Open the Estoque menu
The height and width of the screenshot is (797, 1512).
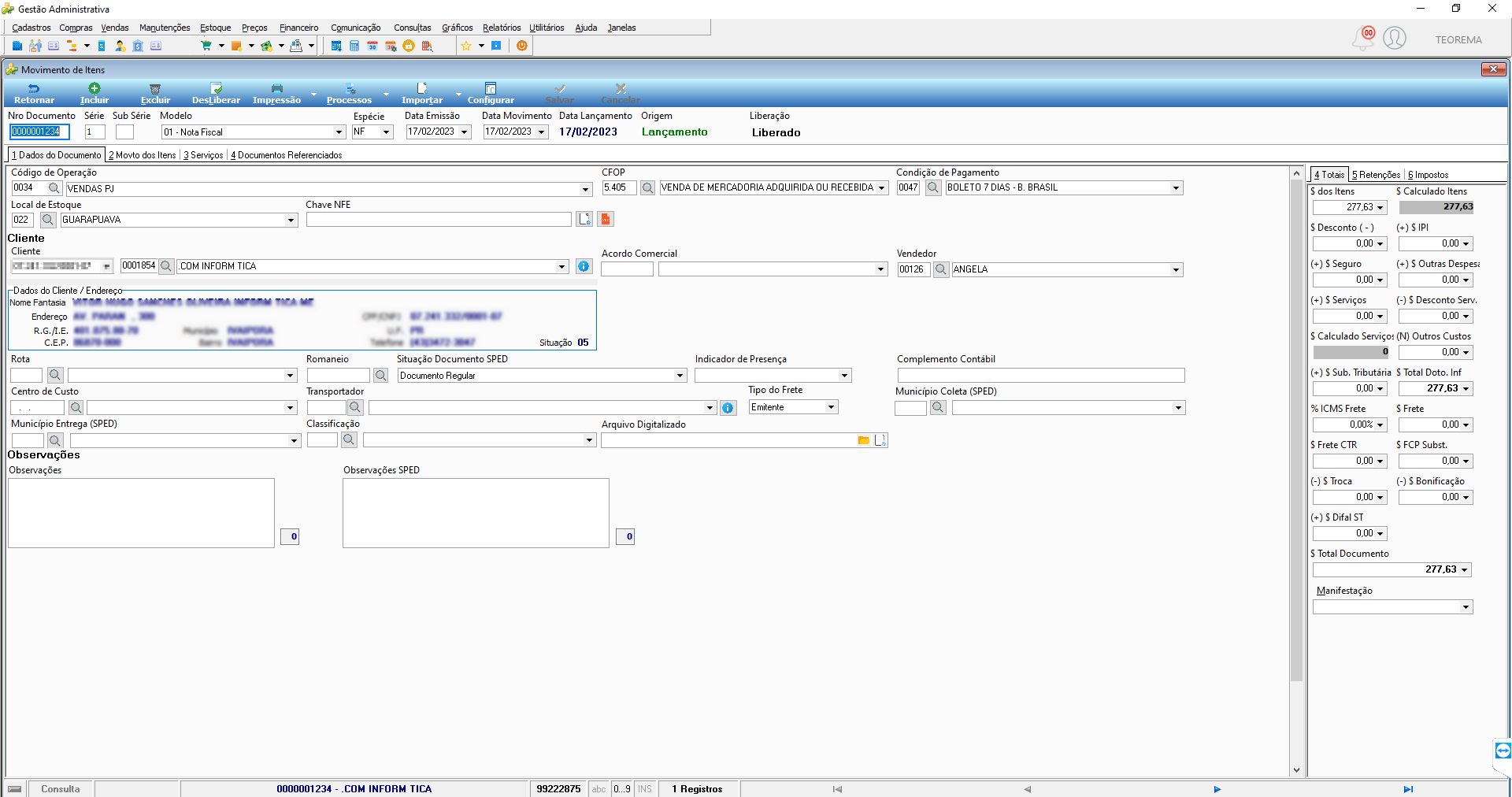pyautogui.click(x=216, y=28)
